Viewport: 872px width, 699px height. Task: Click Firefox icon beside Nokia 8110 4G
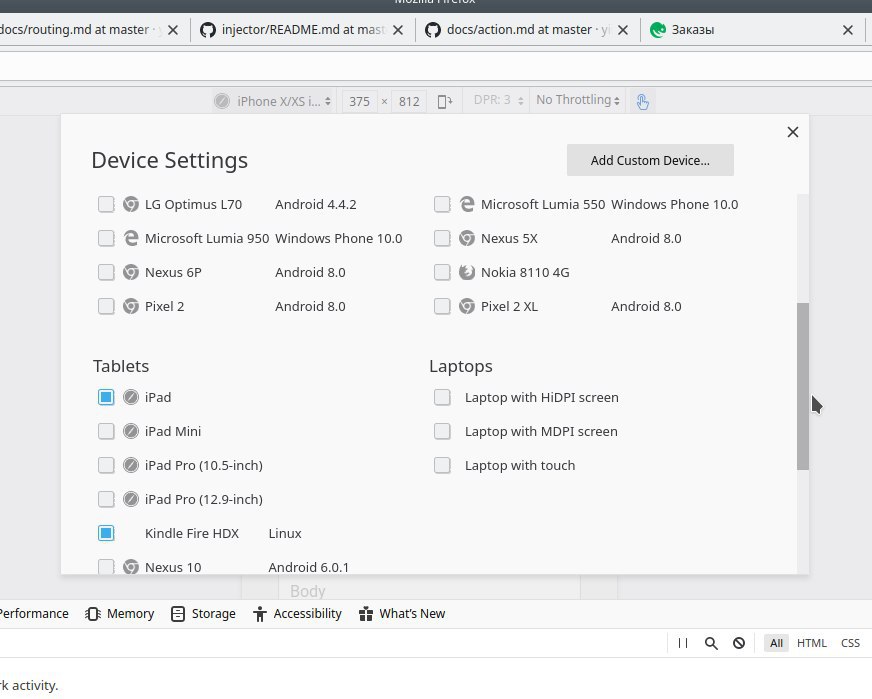[467, 272]
